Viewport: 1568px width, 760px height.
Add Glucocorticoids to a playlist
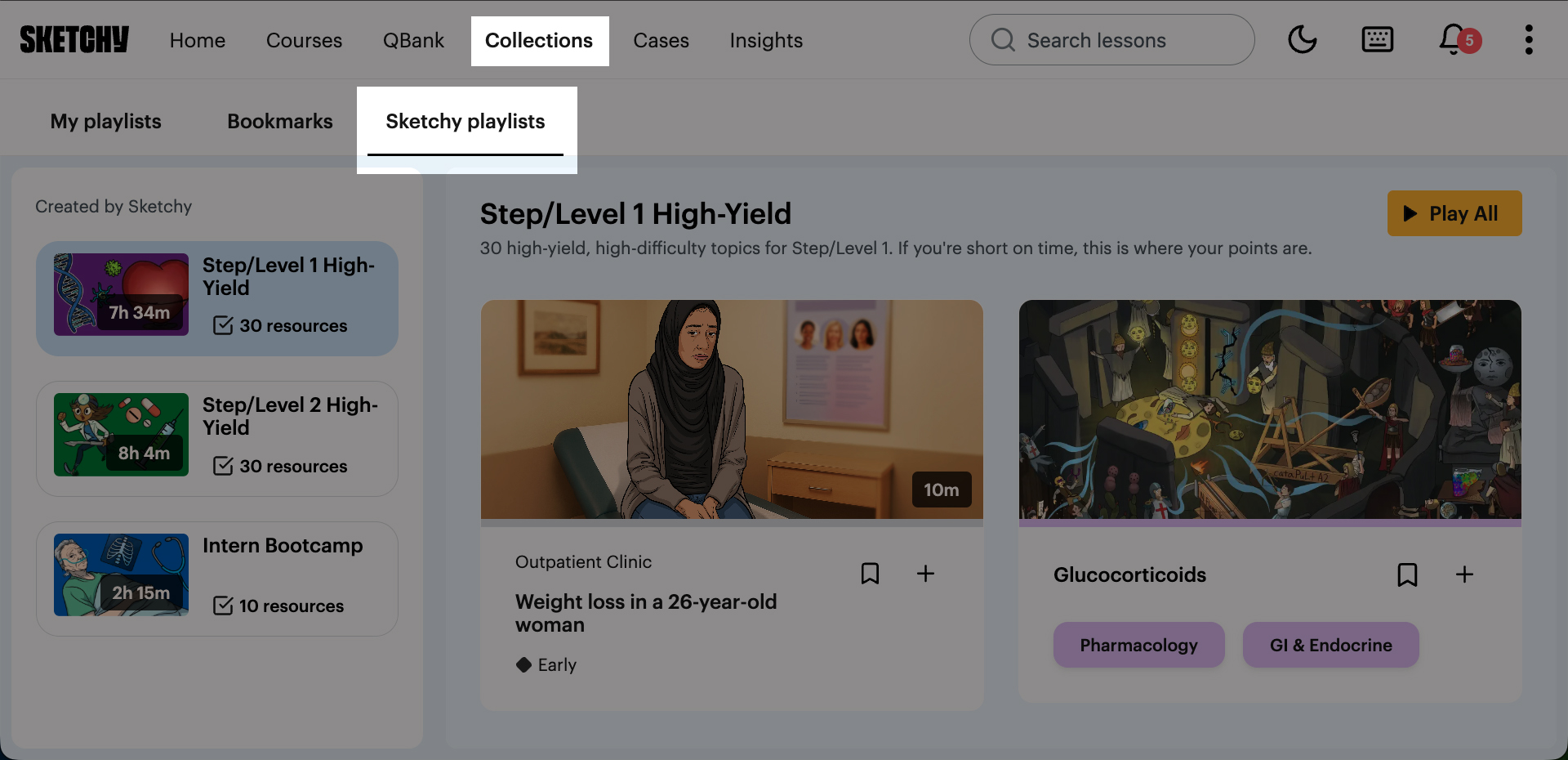click(x=1464, y=574)
